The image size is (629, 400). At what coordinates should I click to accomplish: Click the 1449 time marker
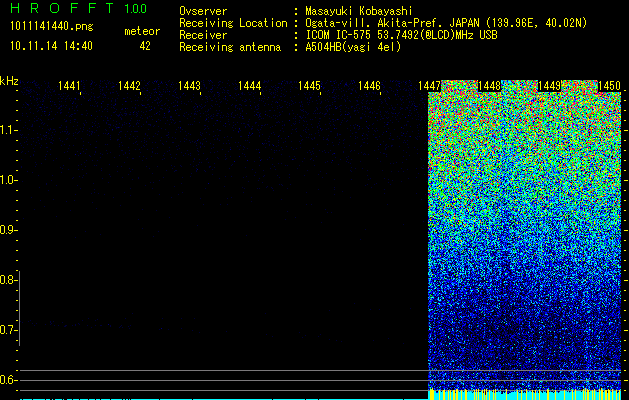click(549, 86)
